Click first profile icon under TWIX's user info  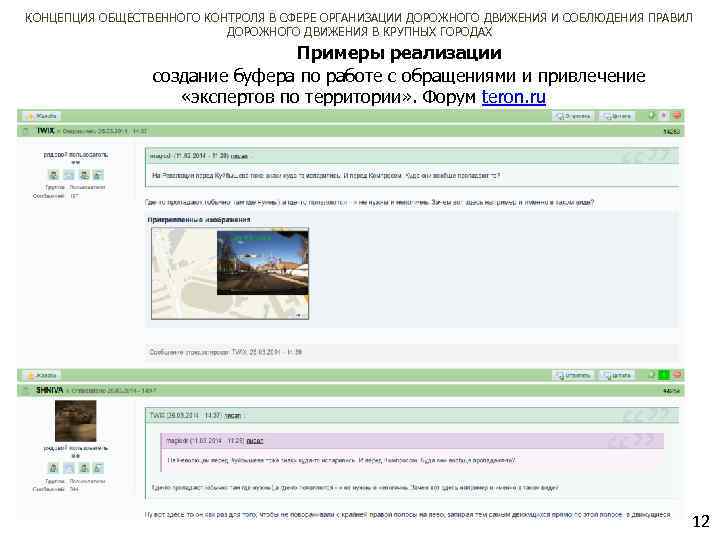click(x=54, y=175)
